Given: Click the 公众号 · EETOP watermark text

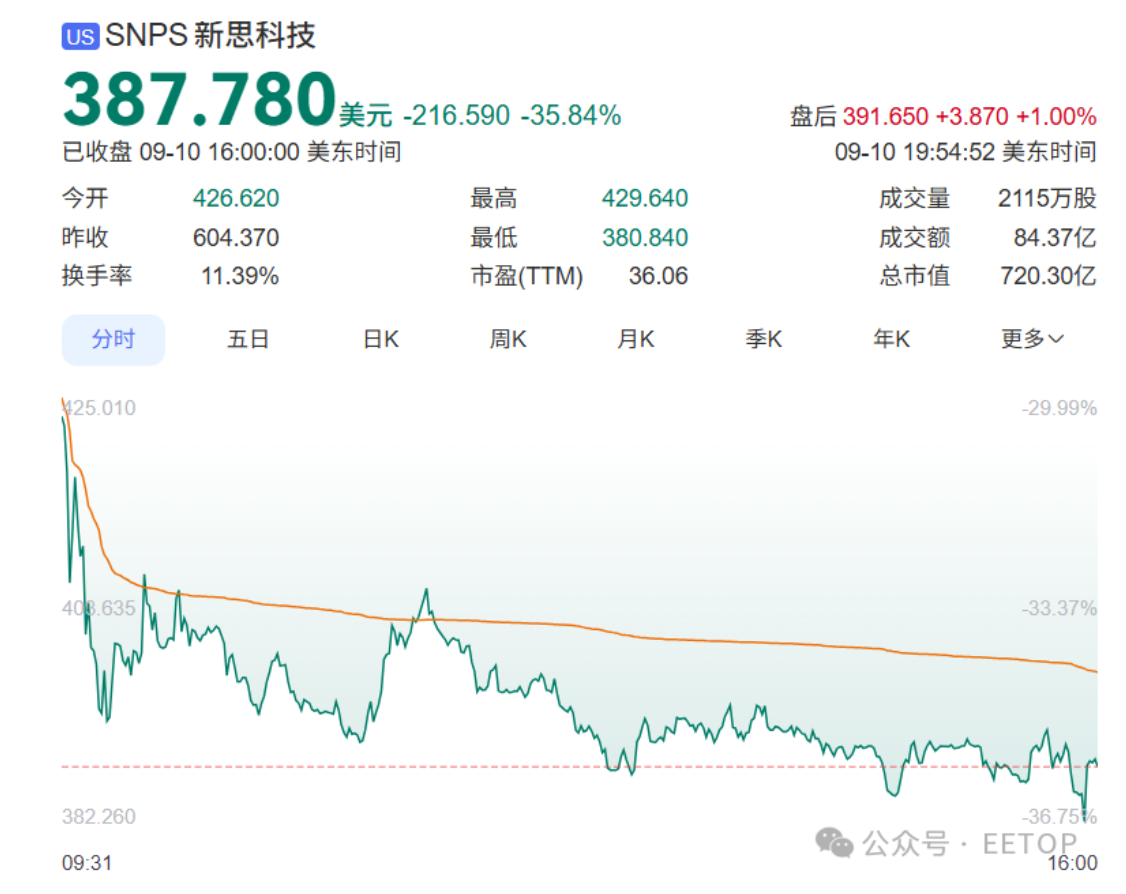Looking at the screenshot, I should point(969,844).
